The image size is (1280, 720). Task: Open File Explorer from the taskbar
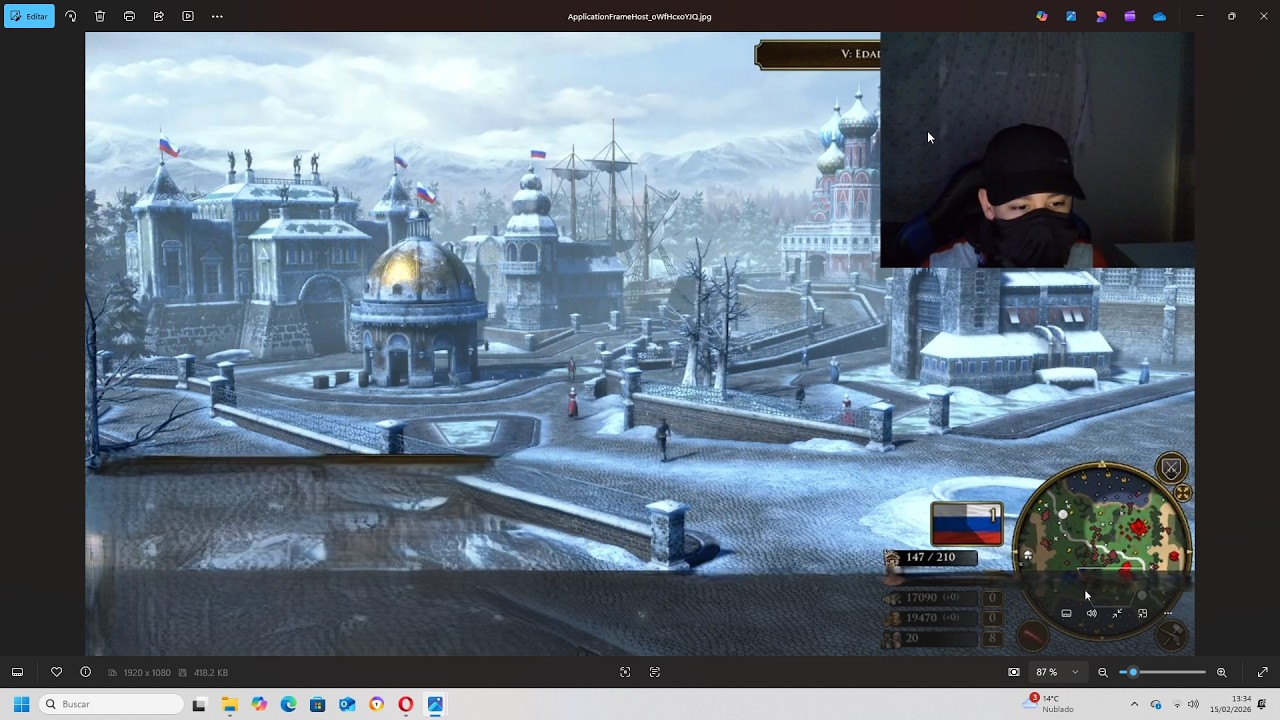point(229,704)
